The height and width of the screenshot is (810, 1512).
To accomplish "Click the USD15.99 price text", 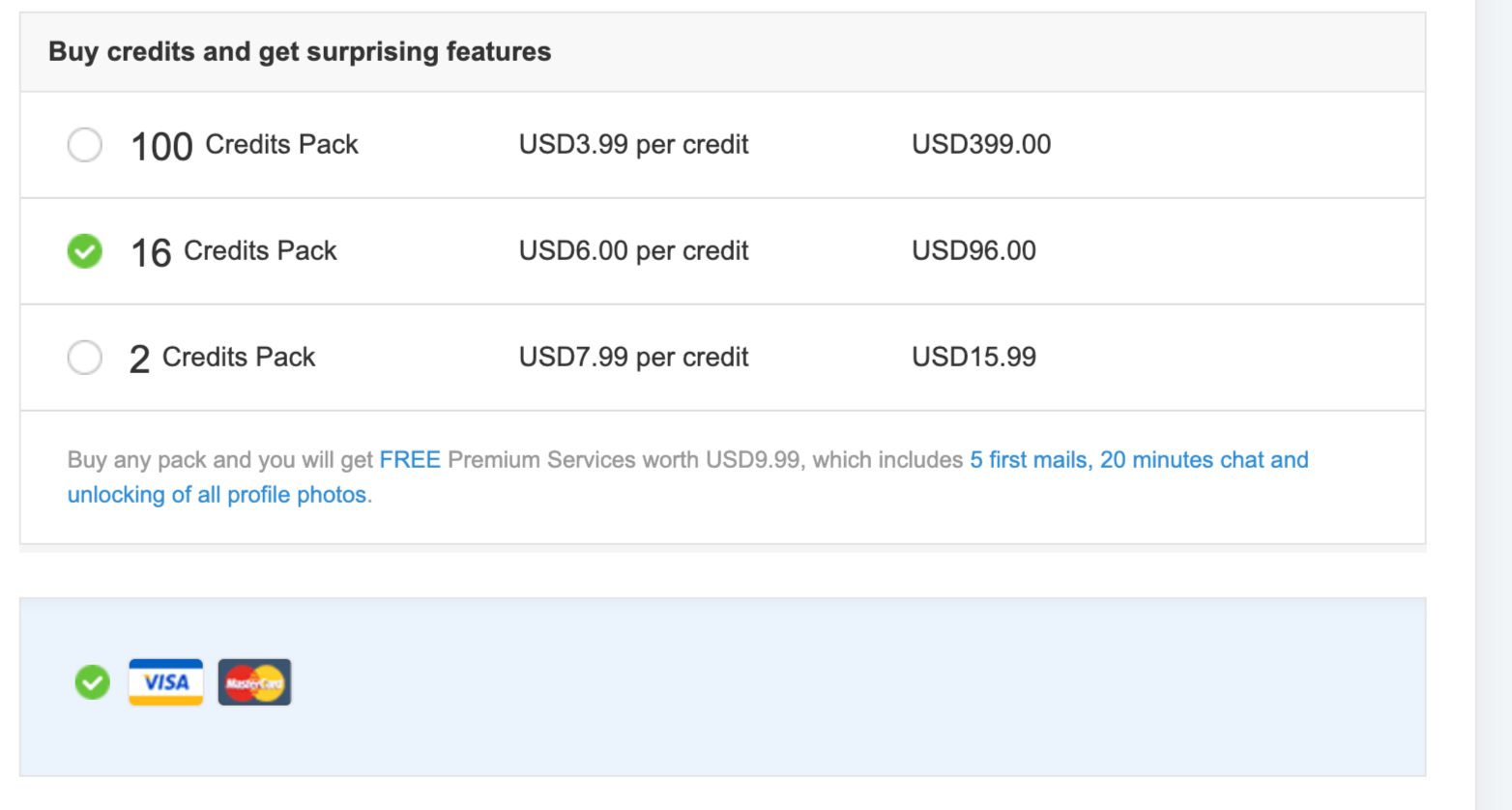I will click(974, 357).
